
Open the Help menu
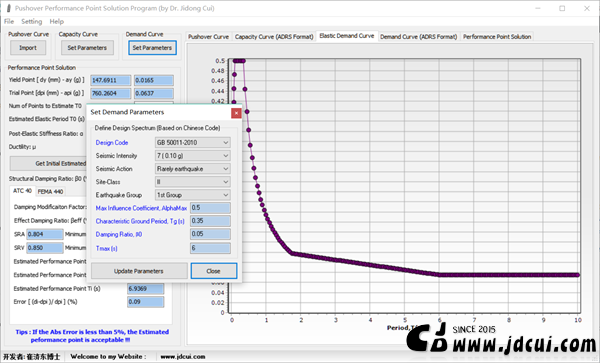[57, 21]
